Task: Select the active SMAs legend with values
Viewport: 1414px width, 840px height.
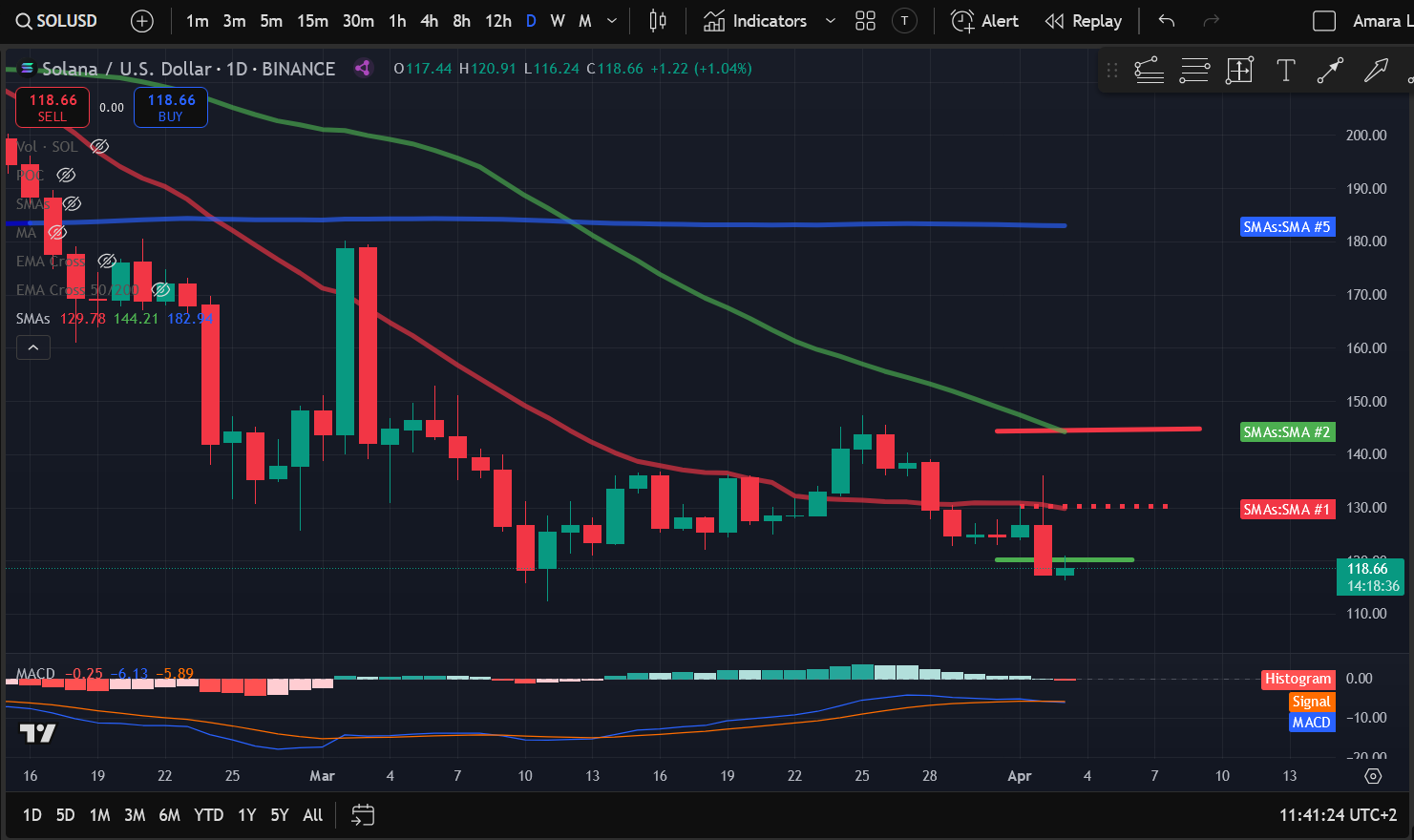Action: [x=115, y=318]
